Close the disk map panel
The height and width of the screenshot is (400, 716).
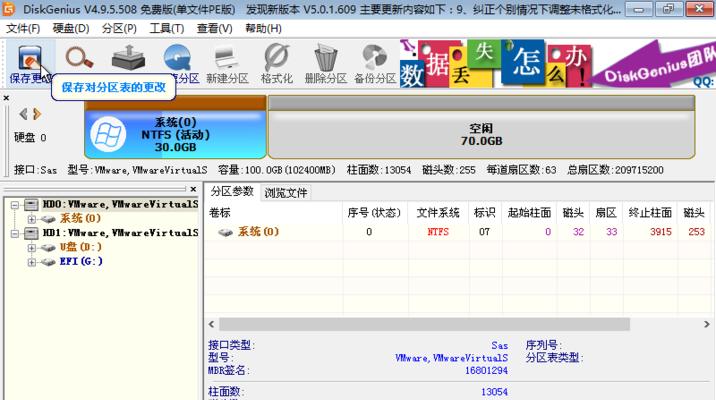tap(6, 98)
